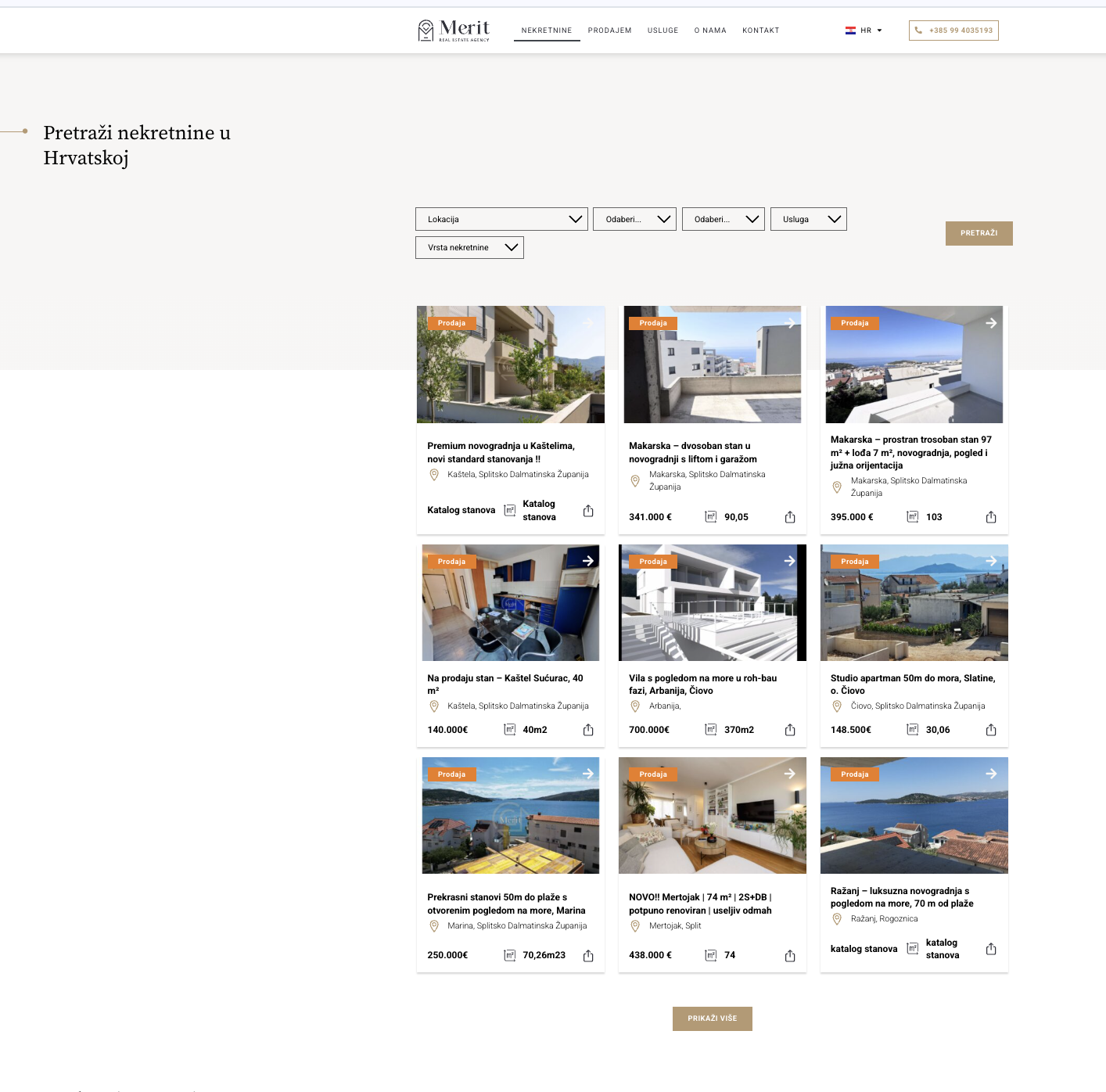
Task: Open the HR language selector
Action: [x=864, y=31]
